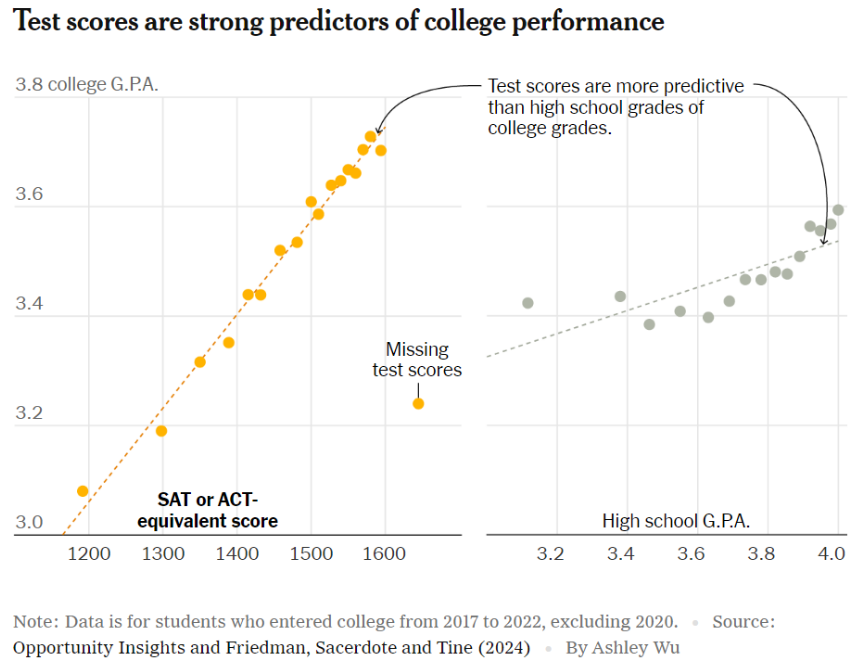
Task: Click the 'SAT or ACT-equivalent score' axis label
Action: click(208, 510)
